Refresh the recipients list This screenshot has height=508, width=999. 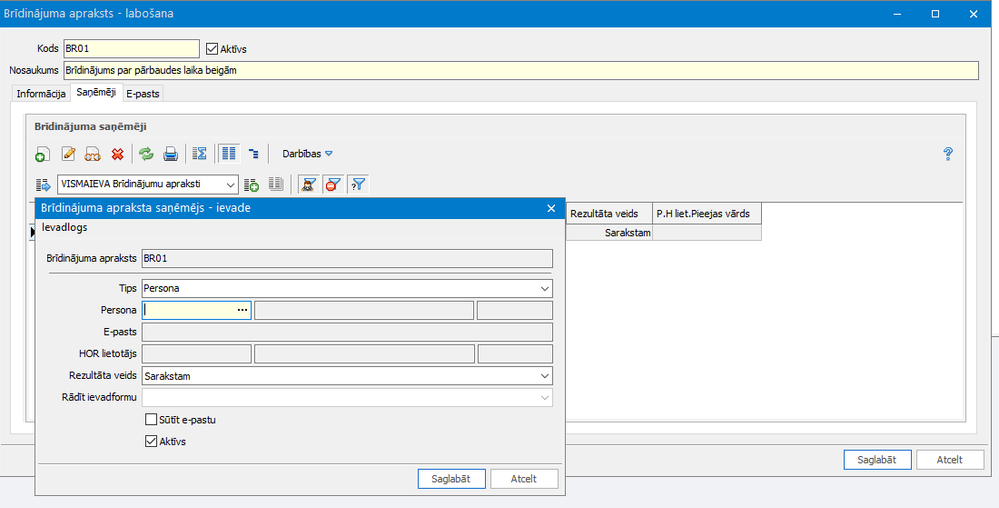pyautogui.click(x=147, y=154)
